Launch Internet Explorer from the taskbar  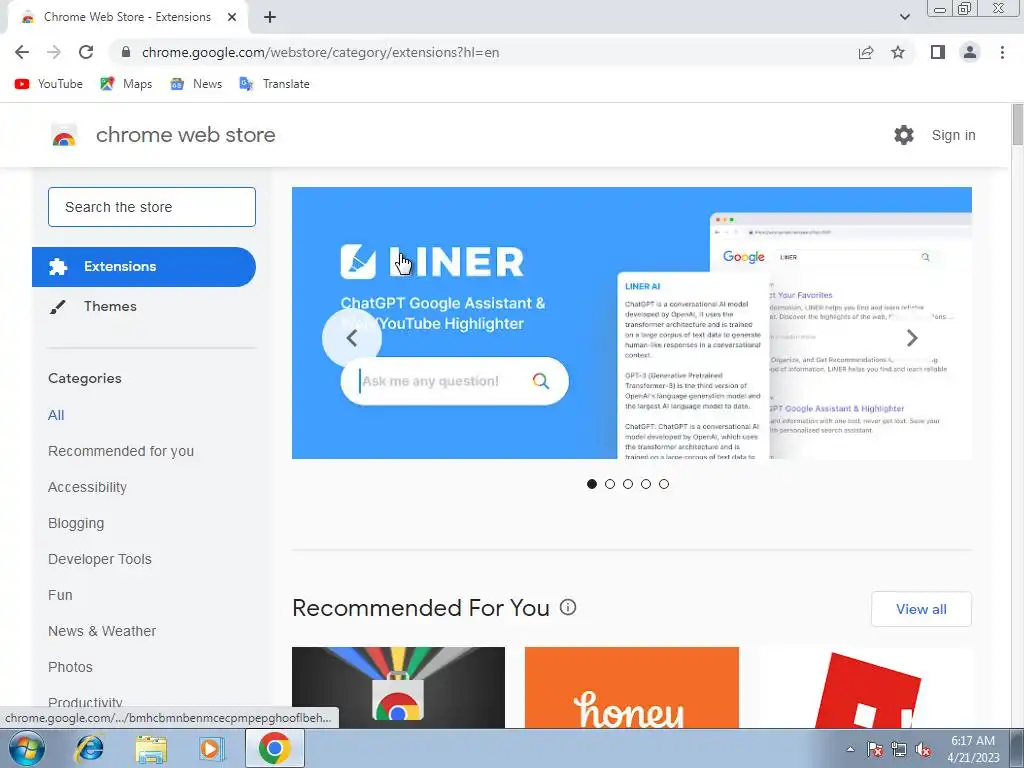point(89,748)
